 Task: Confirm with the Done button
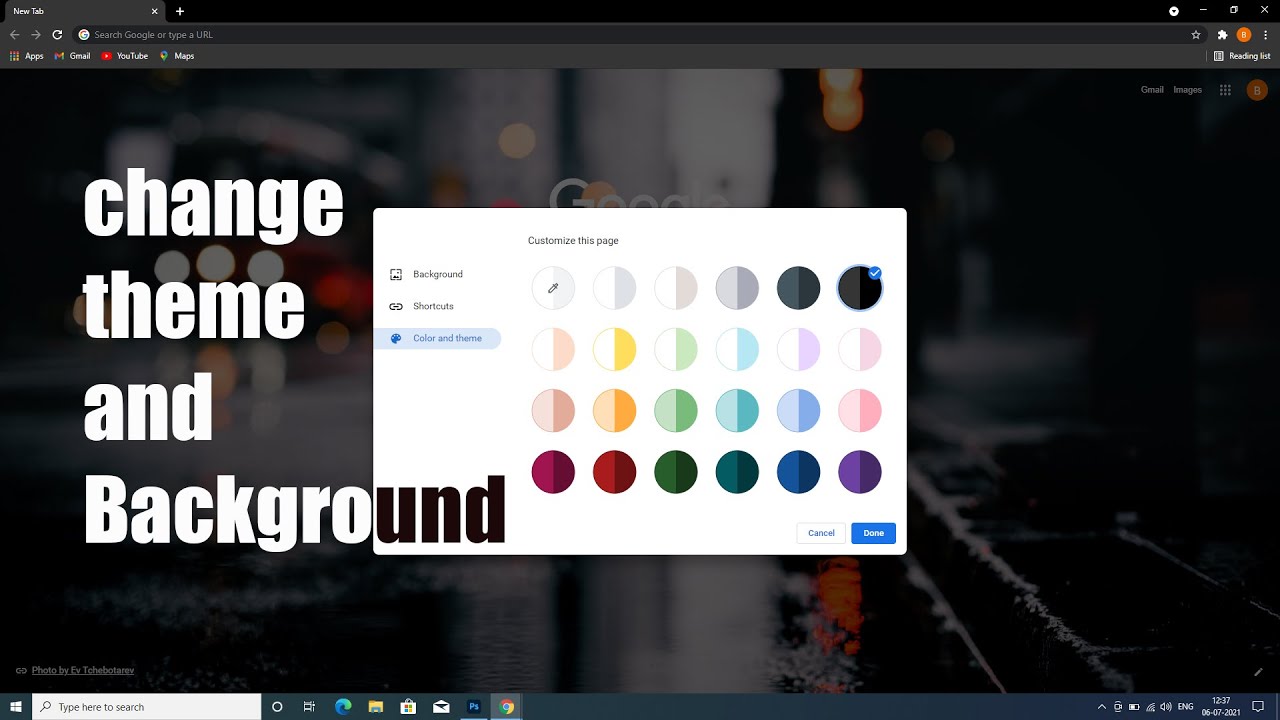click(874, 533)
